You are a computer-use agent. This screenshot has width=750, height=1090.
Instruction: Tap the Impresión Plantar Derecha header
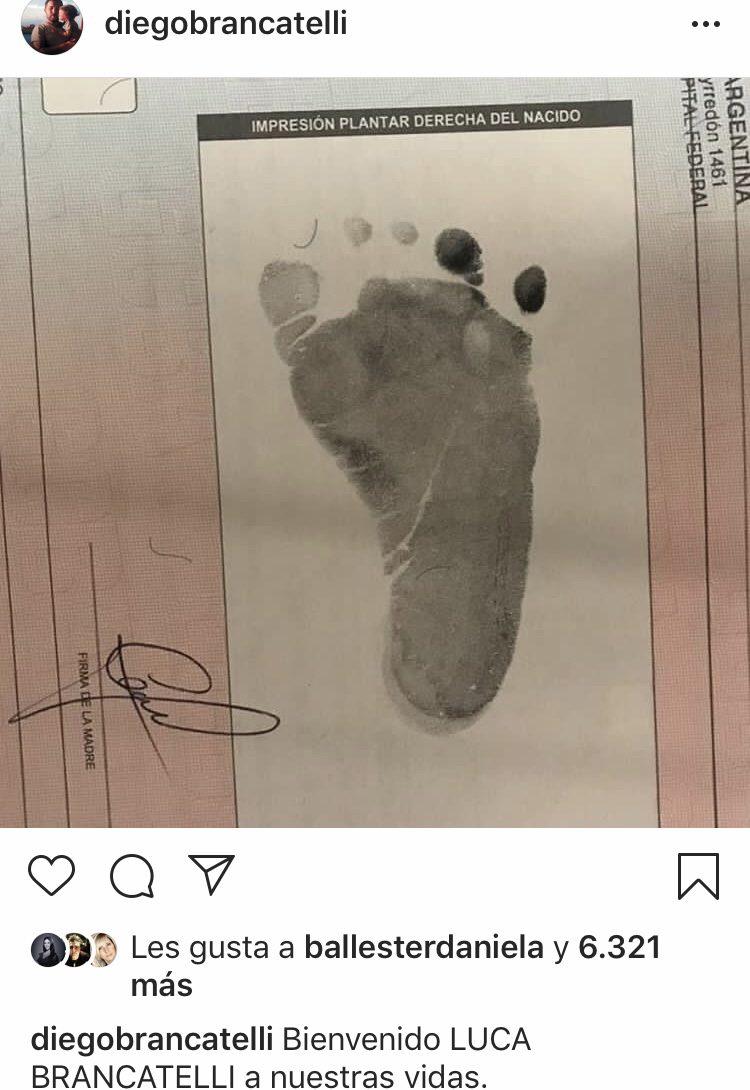pos(415,121)
